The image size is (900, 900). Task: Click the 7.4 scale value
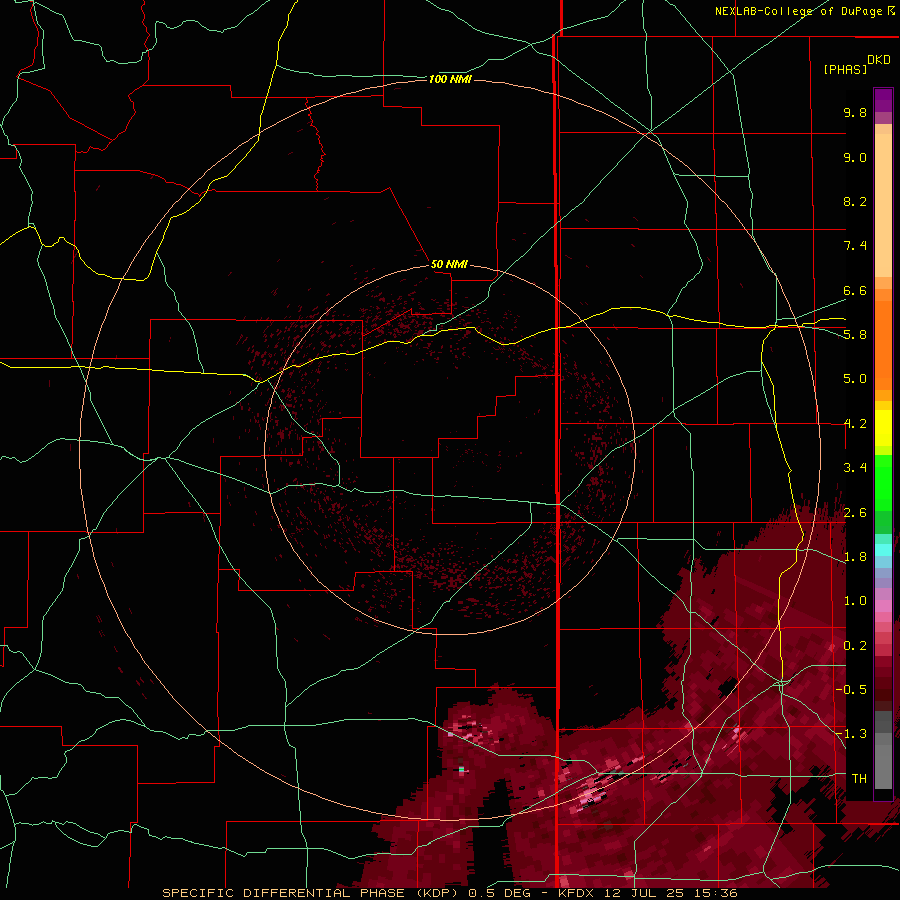coord(855,246)
